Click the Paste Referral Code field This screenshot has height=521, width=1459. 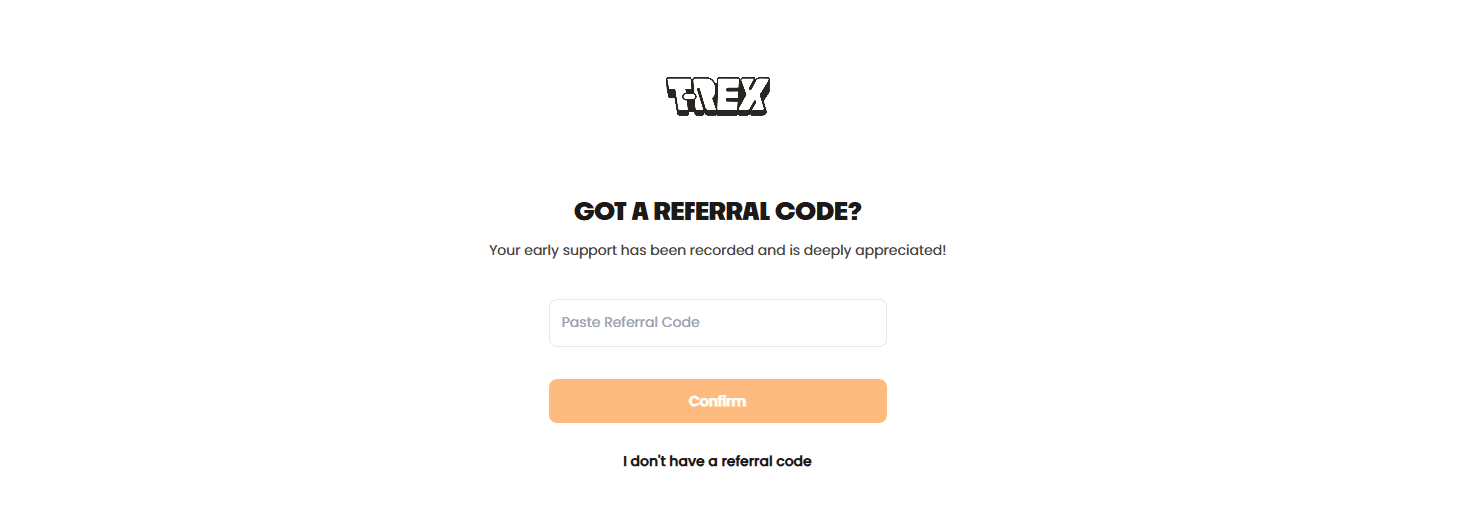tap(717, 323)
